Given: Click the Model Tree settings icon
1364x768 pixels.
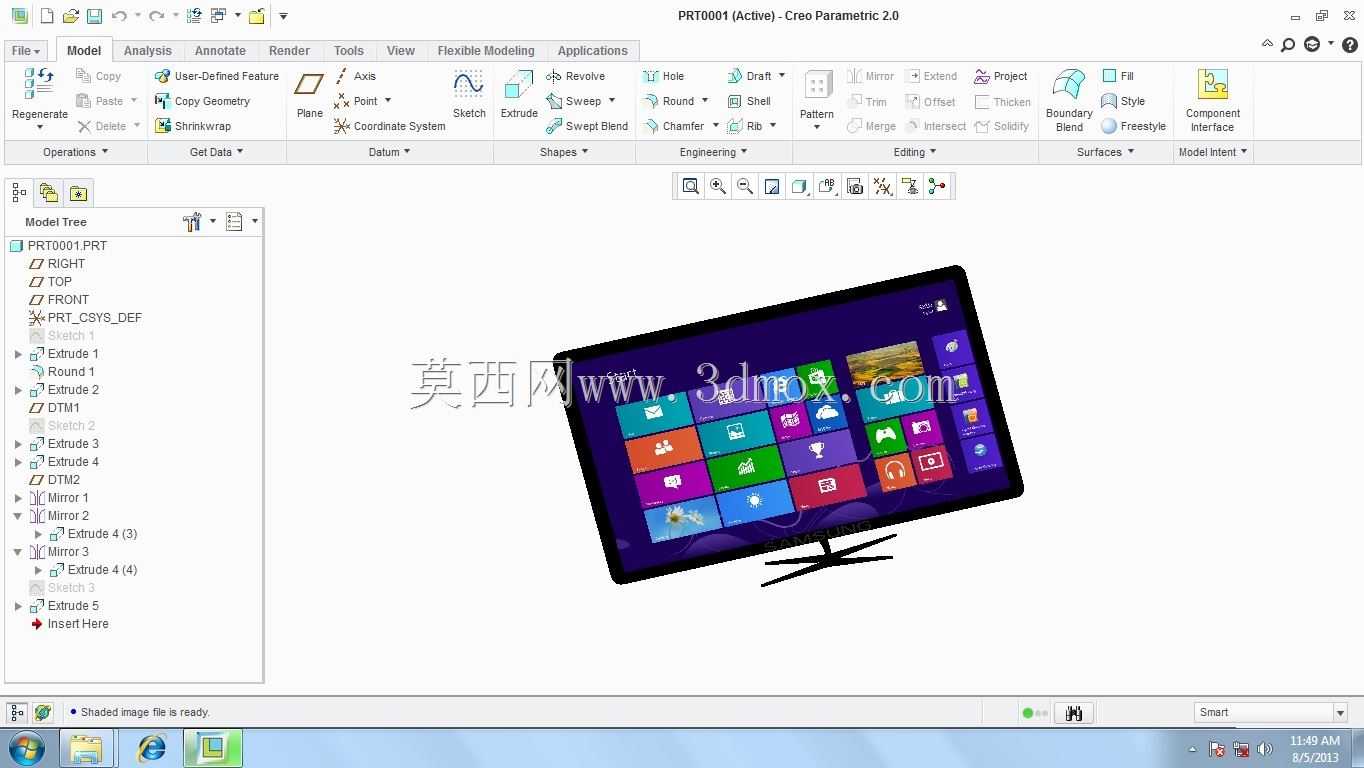Looking at the screenshot, I should tap(193, 222).
